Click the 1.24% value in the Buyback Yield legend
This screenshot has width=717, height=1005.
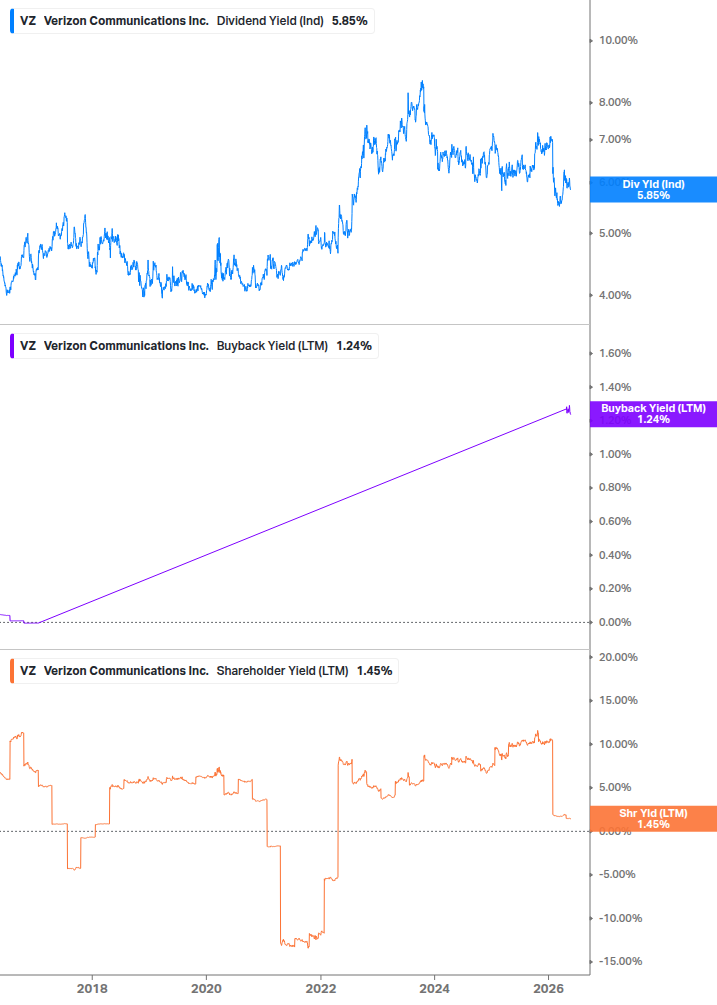tap(354, 346)
